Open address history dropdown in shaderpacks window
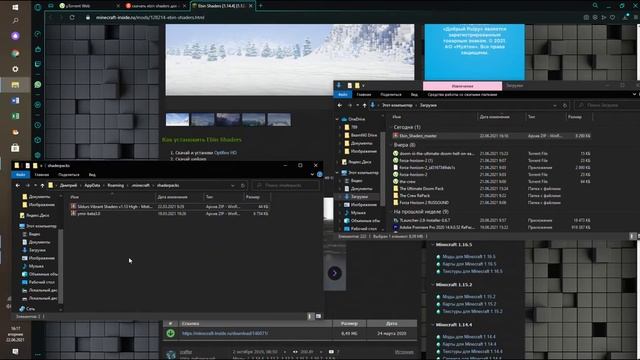The image size is (640, 360). [233, 185]
